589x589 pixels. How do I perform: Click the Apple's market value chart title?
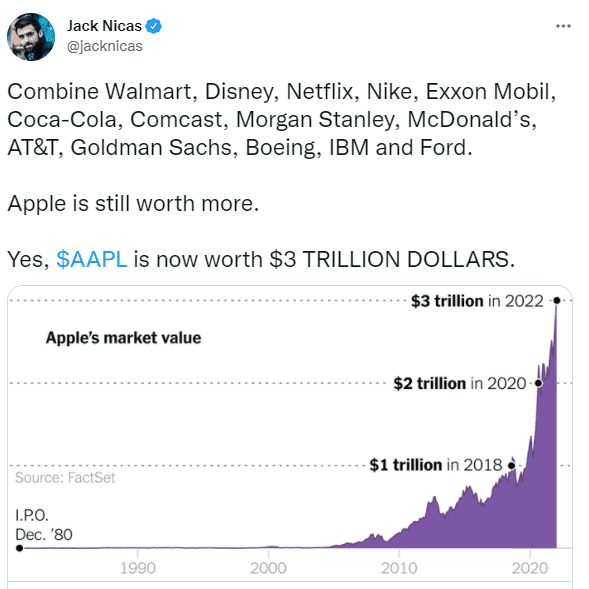coord(124,338)
